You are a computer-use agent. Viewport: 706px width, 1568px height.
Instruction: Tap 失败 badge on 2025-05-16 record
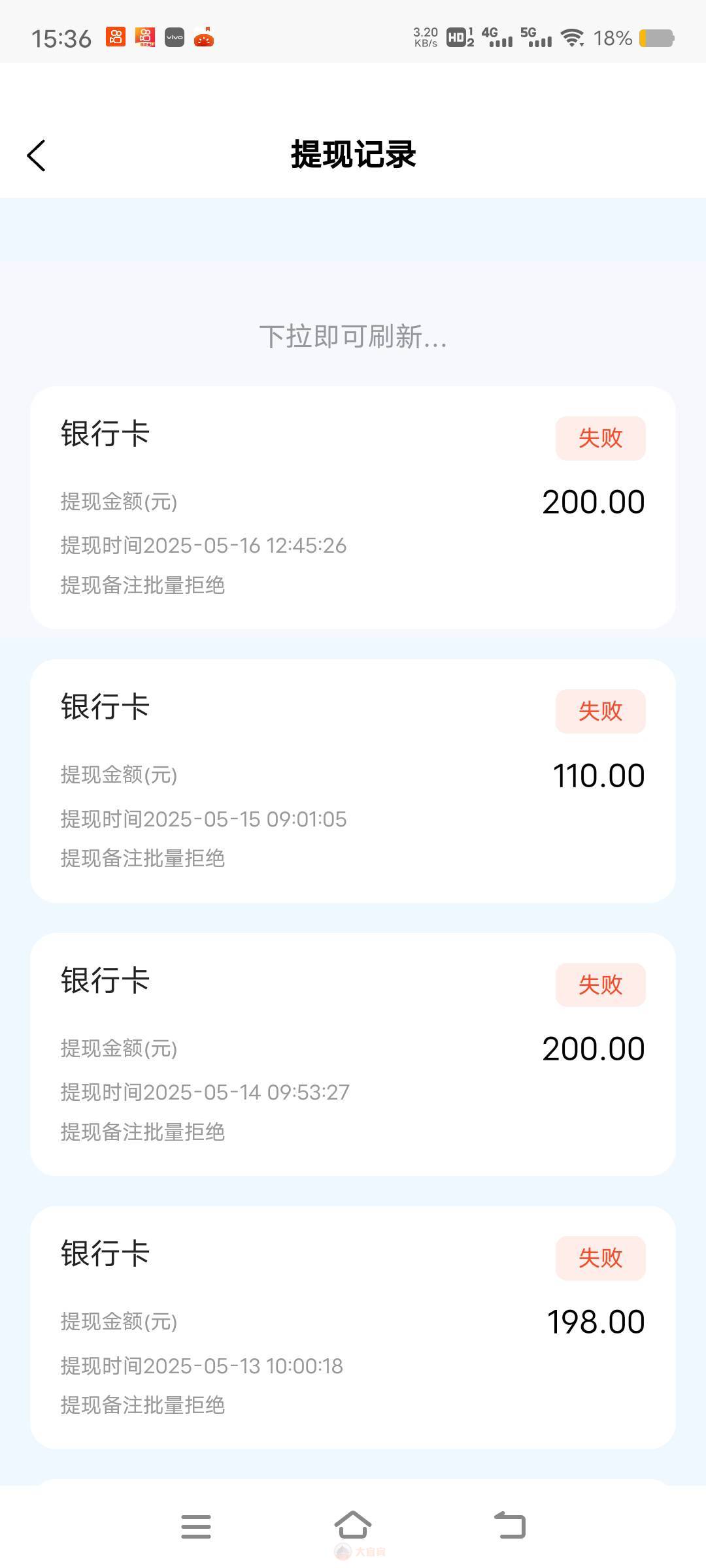tap(600, 438)
